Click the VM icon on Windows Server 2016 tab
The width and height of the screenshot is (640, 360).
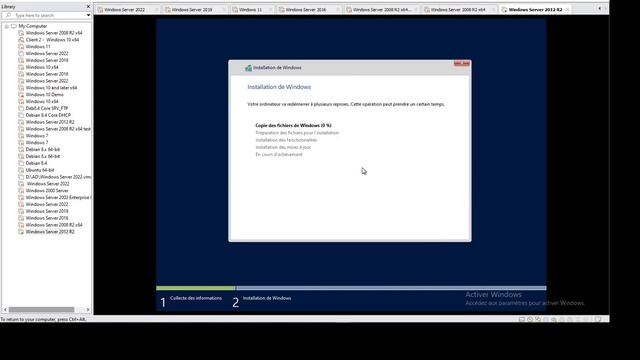282,9
